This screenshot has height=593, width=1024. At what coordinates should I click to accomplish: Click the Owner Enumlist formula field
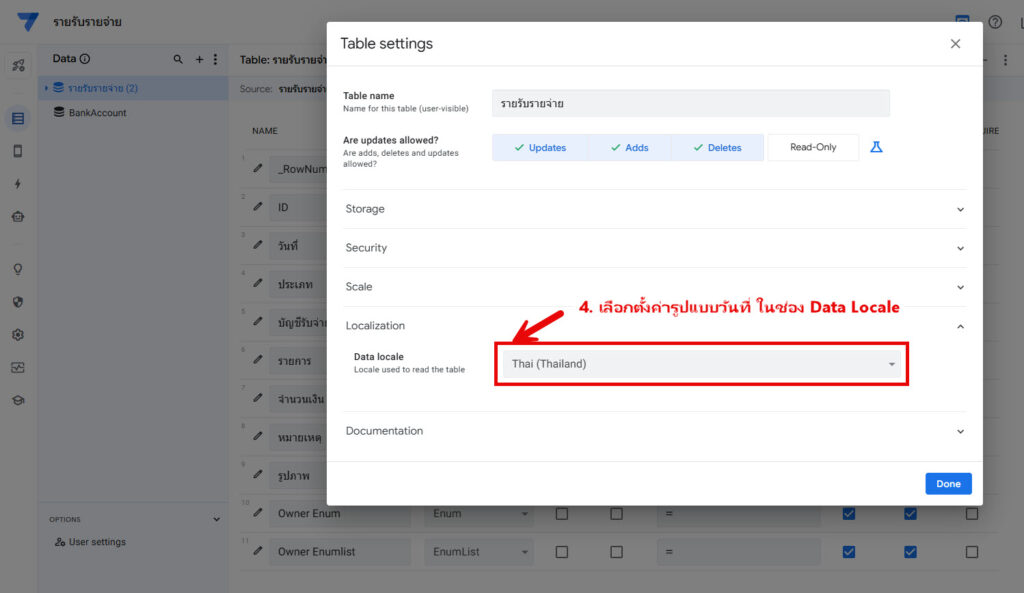(x=739, y=552)
